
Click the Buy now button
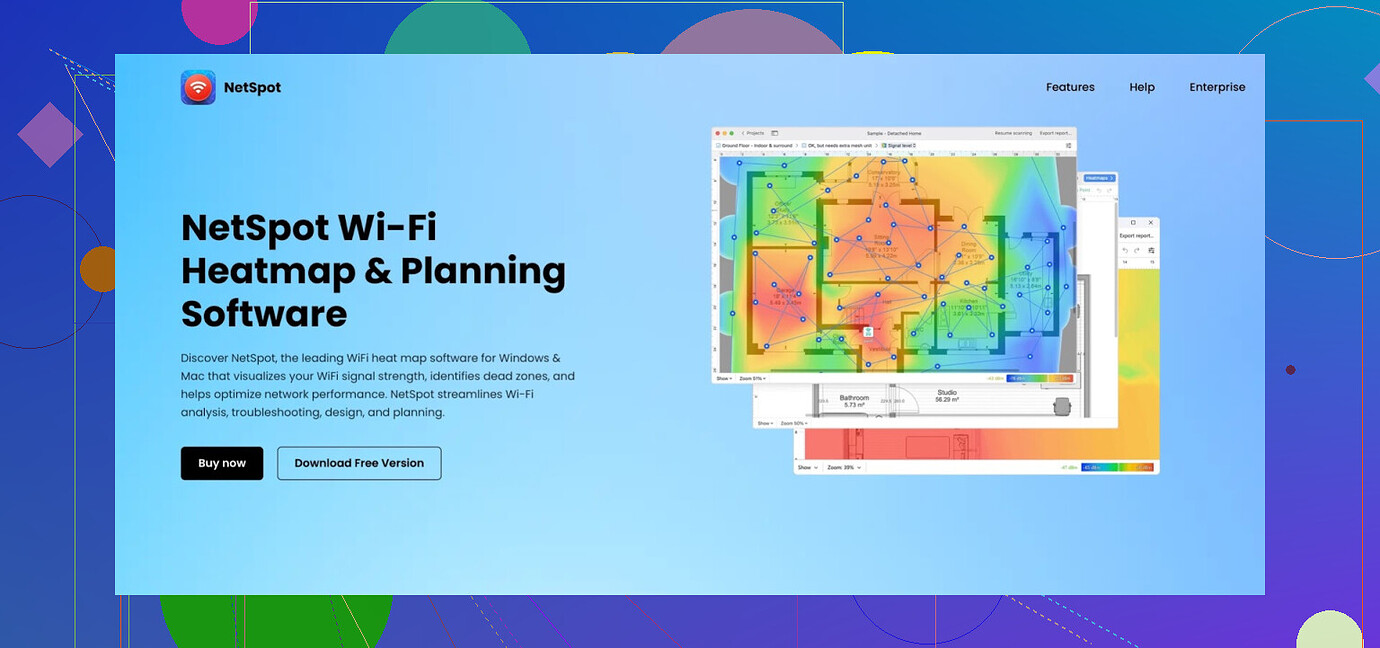pyautogui.click(x=222, y=463)
